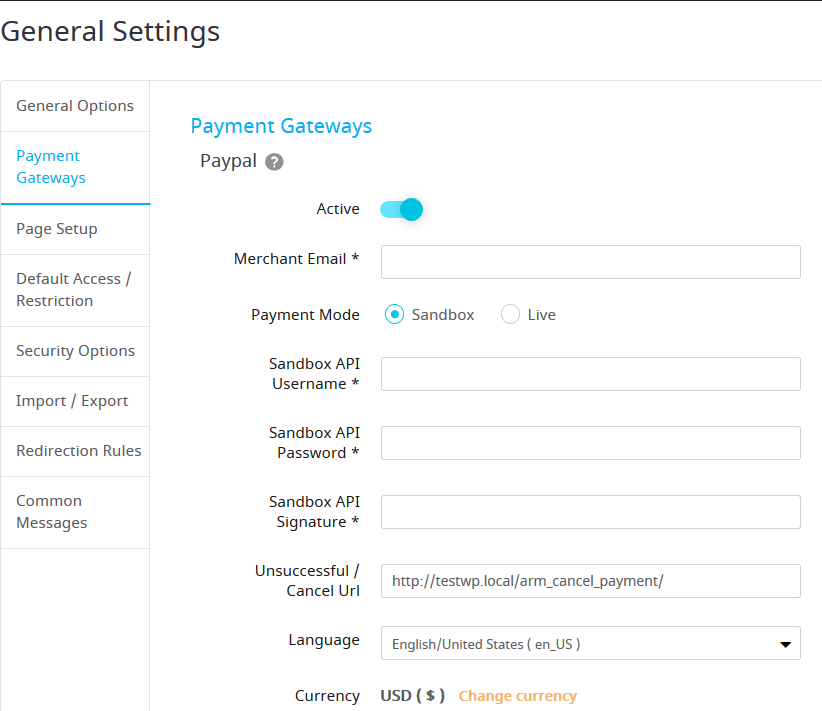Viewport: 822px width, 711px height.
Task: Click the Paypal help question mark icon
Action: (274, 162)
